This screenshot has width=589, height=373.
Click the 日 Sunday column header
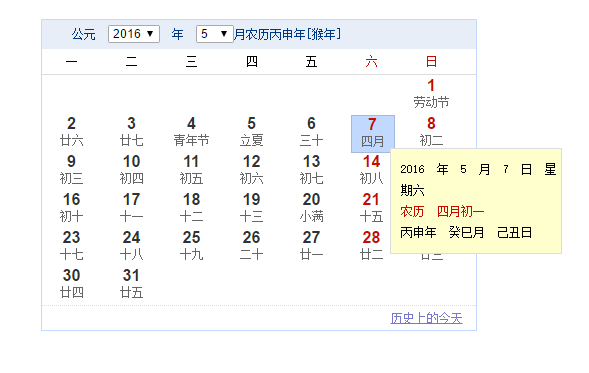(431, 61)
